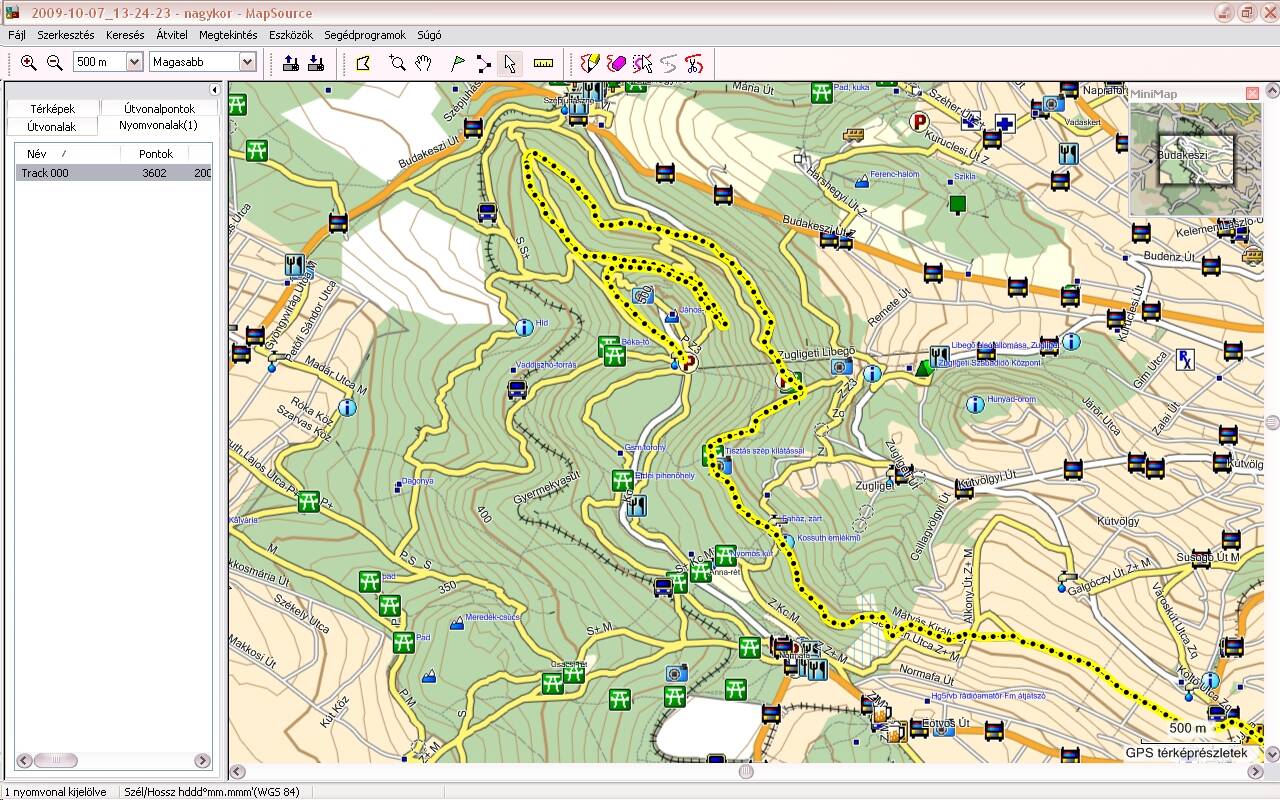Switch to the Útvonalpontok tab

point(159,108)
